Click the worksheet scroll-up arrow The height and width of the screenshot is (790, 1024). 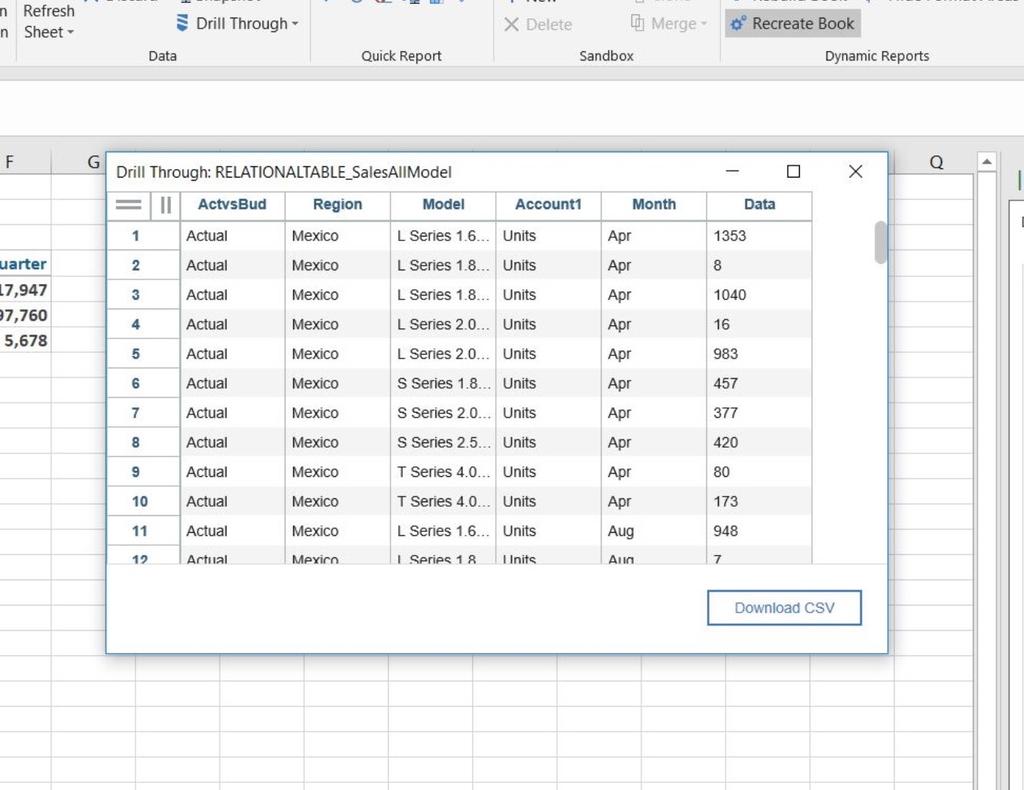987,161
